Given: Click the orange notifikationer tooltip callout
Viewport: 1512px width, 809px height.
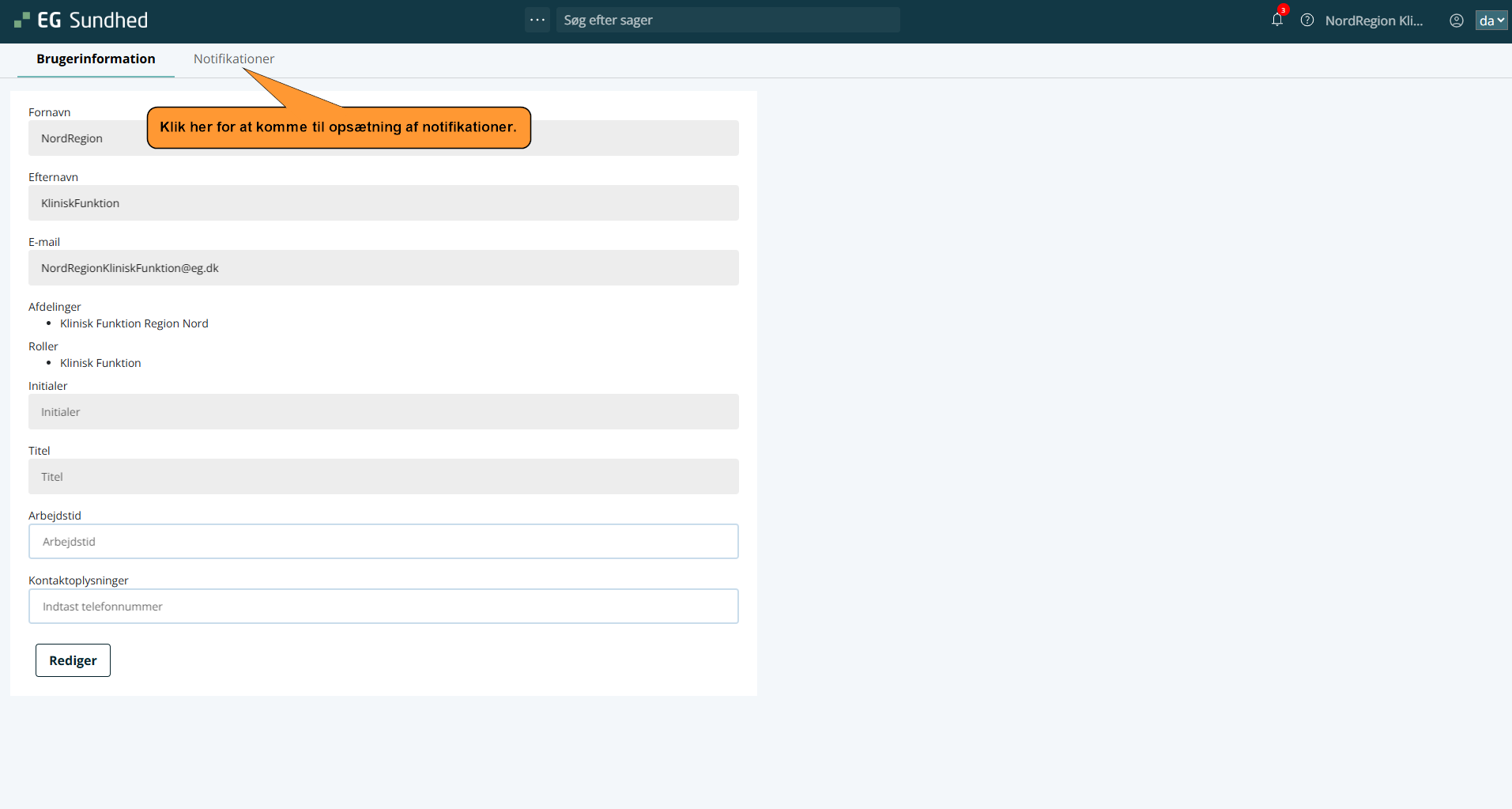Looking at the screenshot, I should point(338,127).
